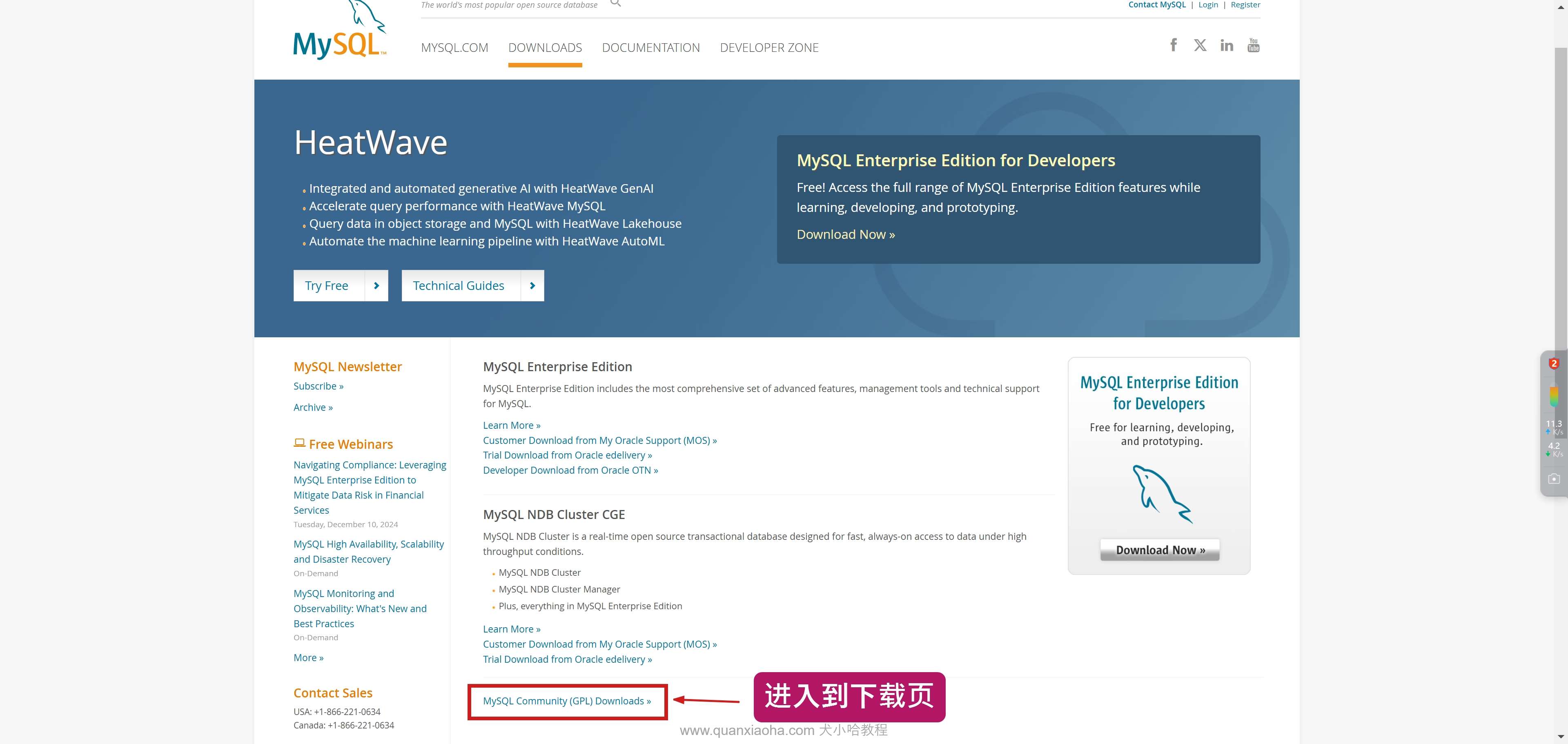This screenshot has height=744, width=1568.
Task: Click the Technical Guides button
Action: pos(472,285)
